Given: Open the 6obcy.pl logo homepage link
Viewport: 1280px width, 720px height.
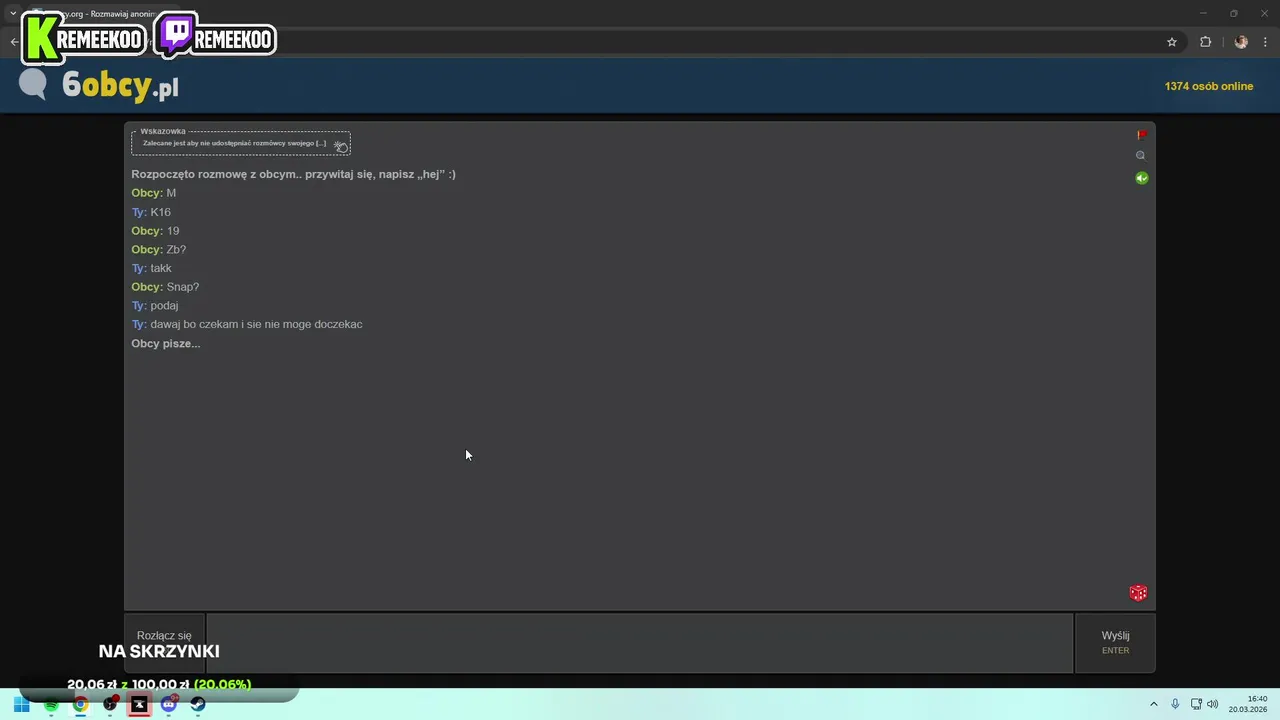Looking at the screenshot, I should coord(98,85).
